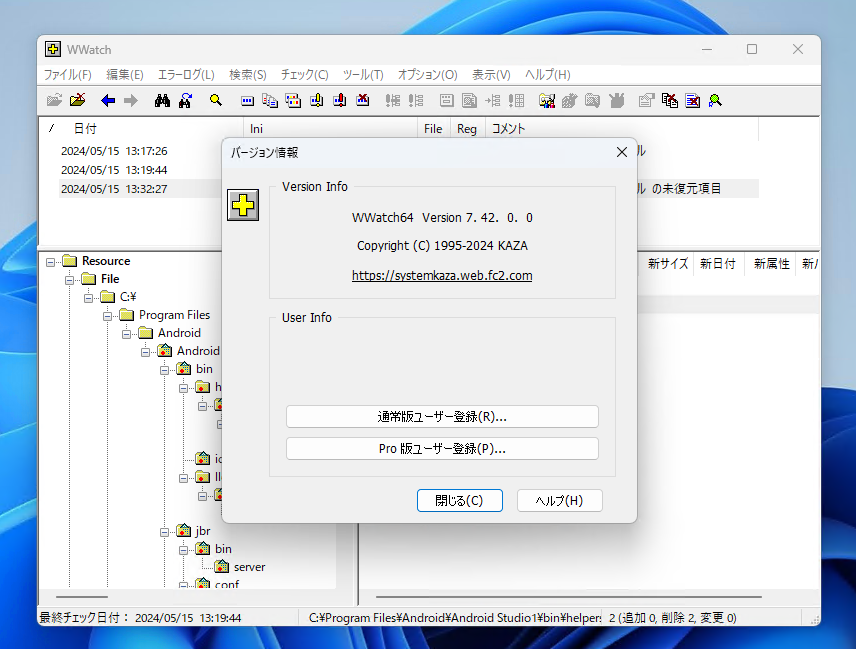The image size is (856, 649).
Task: Open the ツール(T) menu
Action: coord(362,74)
